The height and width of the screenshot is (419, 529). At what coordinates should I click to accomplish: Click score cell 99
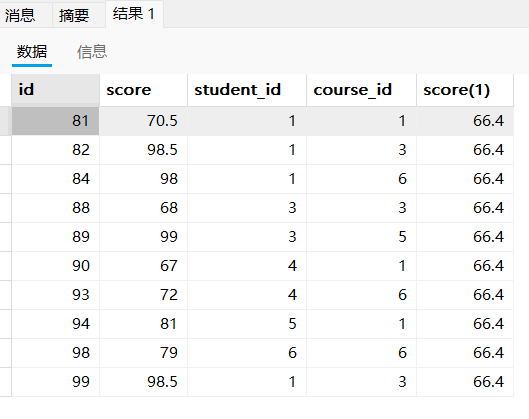pyautogui.click(x=143, y=237)
